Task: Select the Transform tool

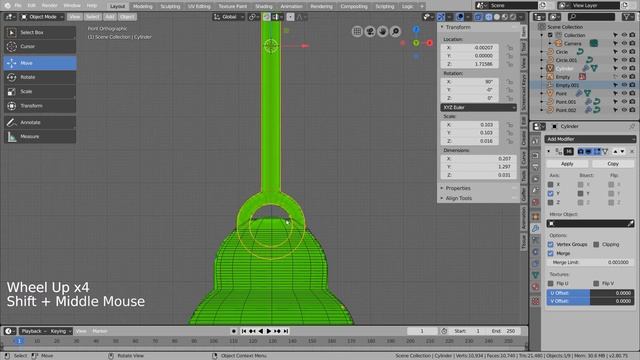Action: tap(40, 106)
